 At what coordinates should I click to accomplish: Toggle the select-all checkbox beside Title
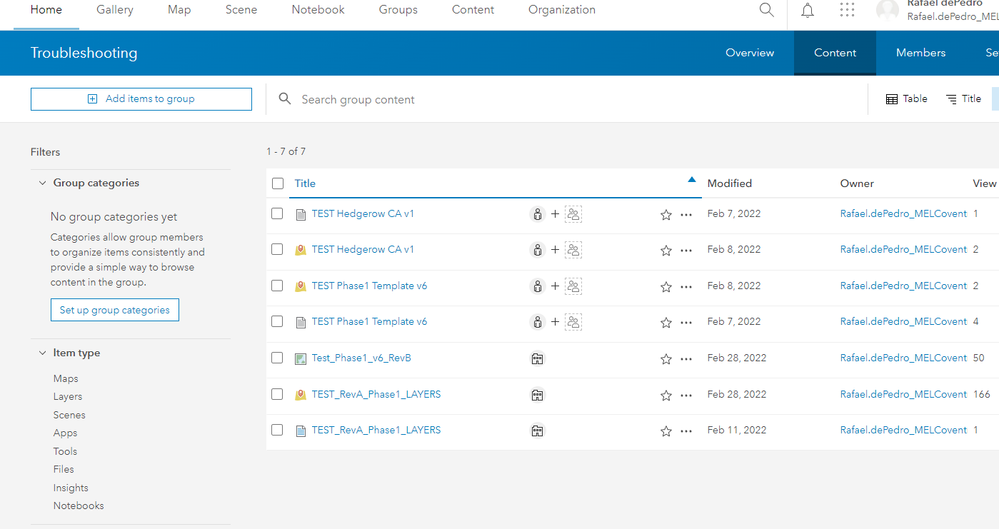point(277,184)
